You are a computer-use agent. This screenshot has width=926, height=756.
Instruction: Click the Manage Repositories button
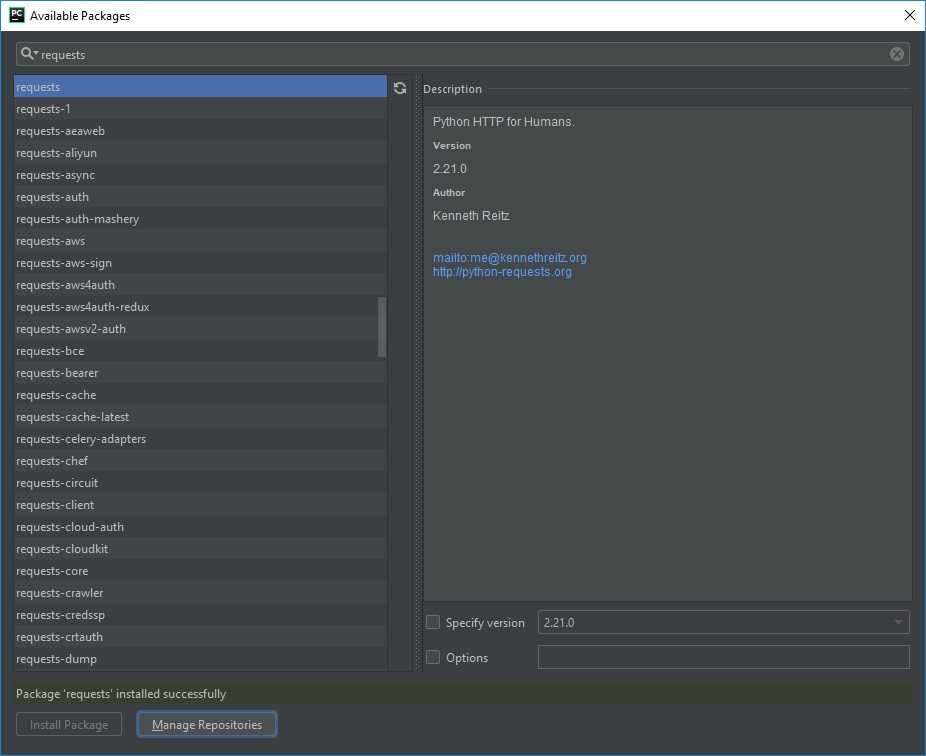[x=207, y=724]
